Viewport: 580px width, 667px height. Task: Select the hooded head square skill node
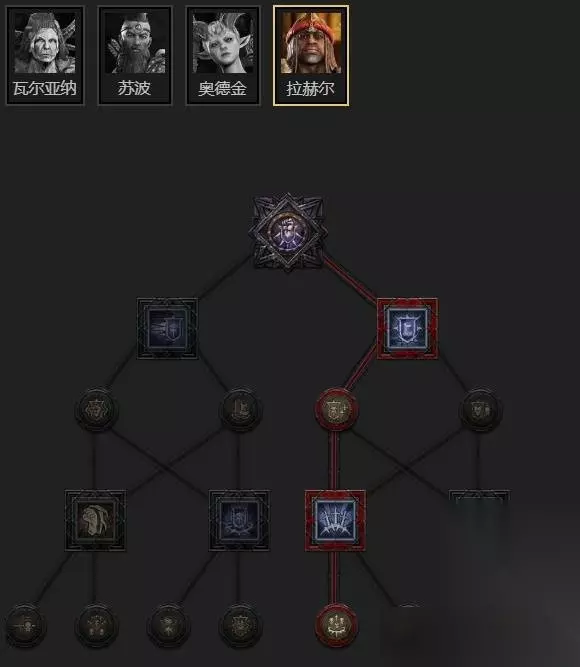click(x=95, y=521)
